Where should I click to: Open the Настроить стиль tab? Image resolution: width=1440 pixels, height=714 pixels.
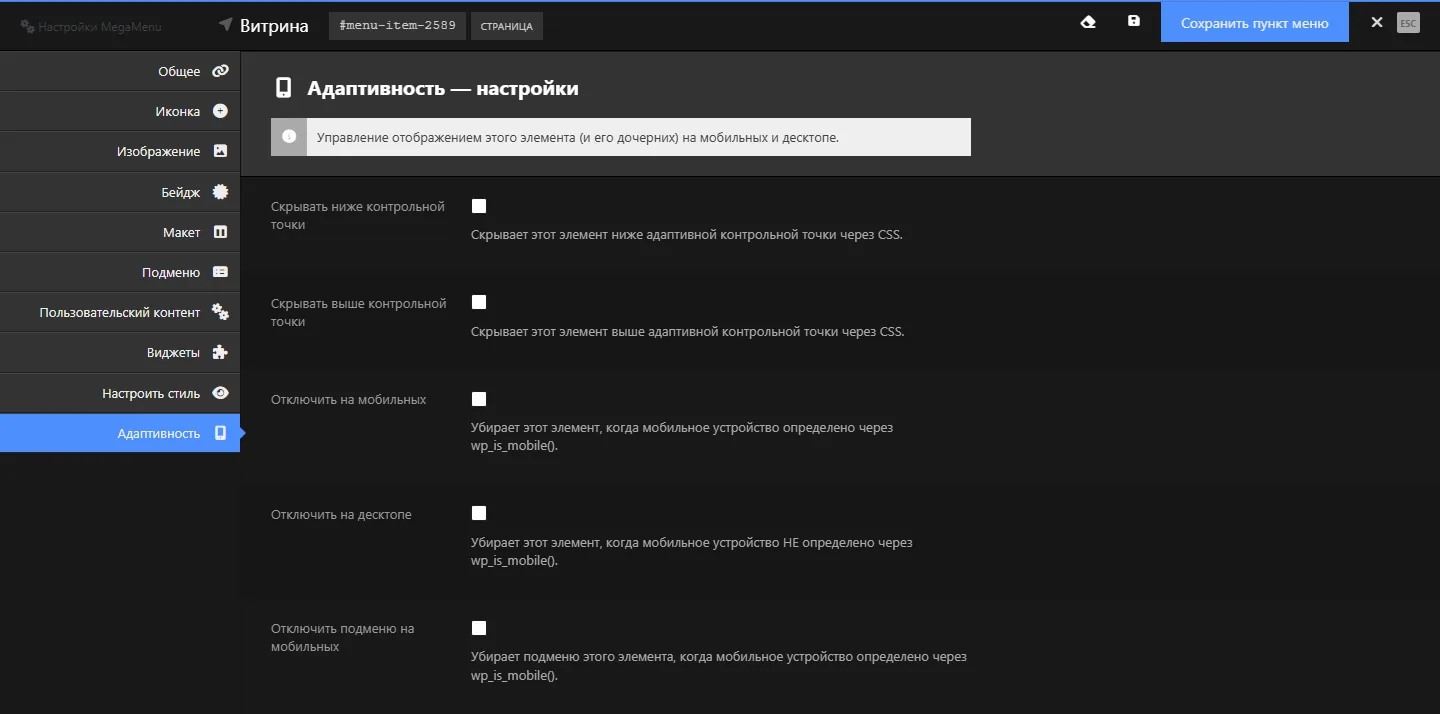pos(120,393)
